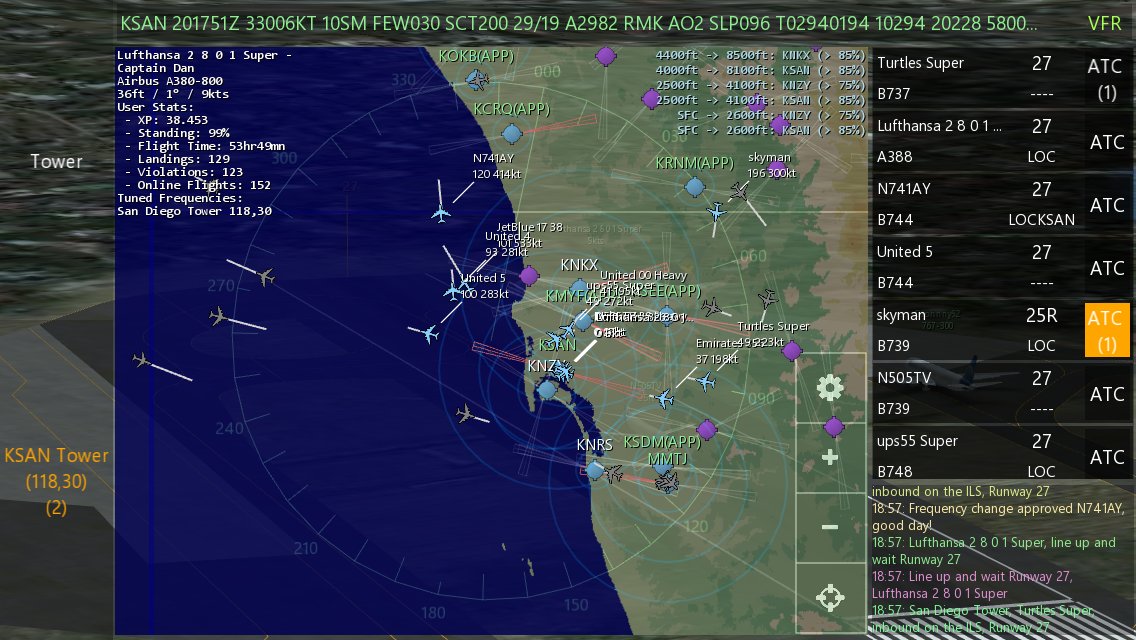
Task: Select gray aircraft near 270 heading mark
Action: [x=266, y=276]
